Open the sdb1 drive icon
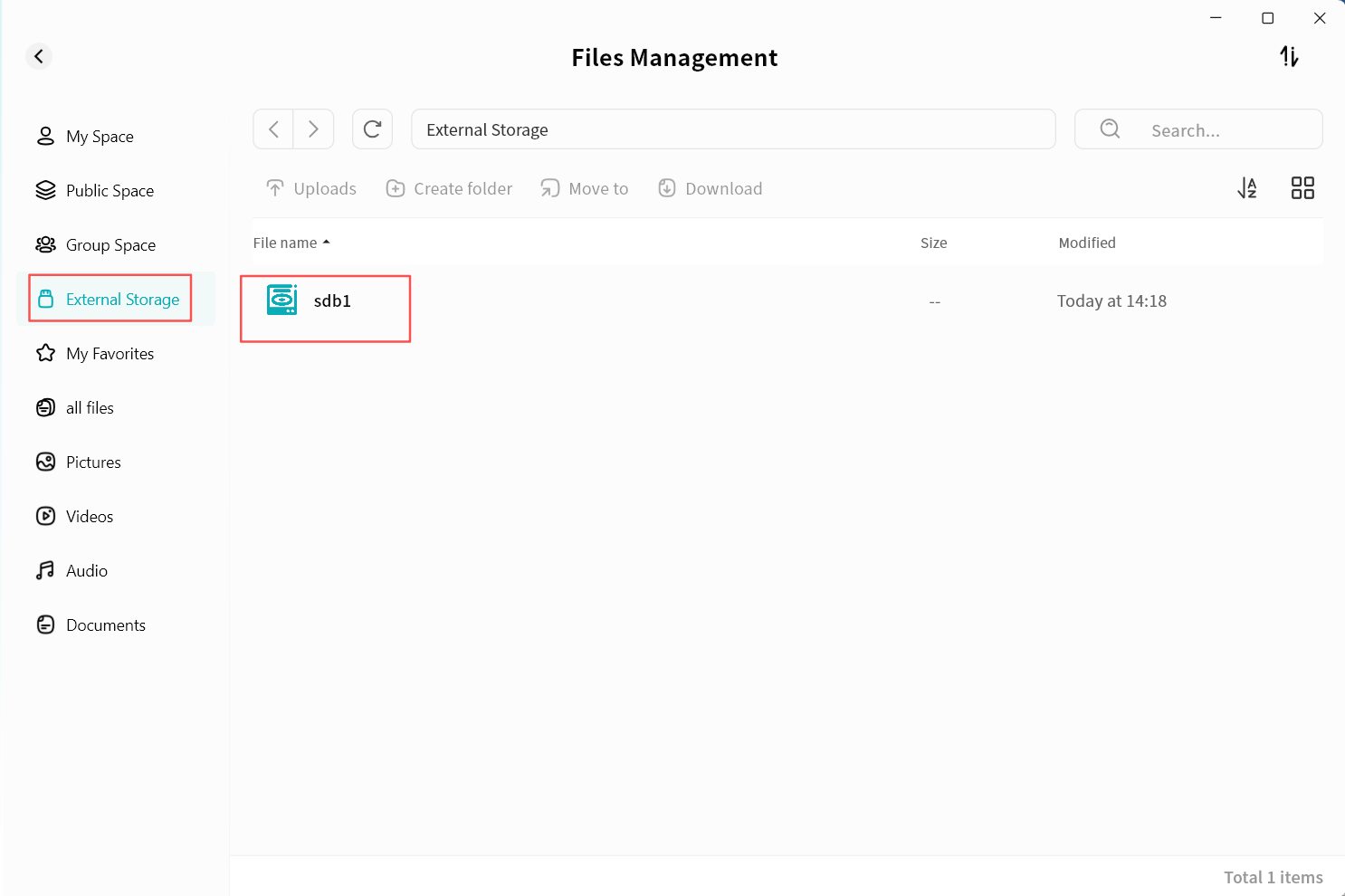Viewport: 1345px width, 896px height. coord(282,300)
